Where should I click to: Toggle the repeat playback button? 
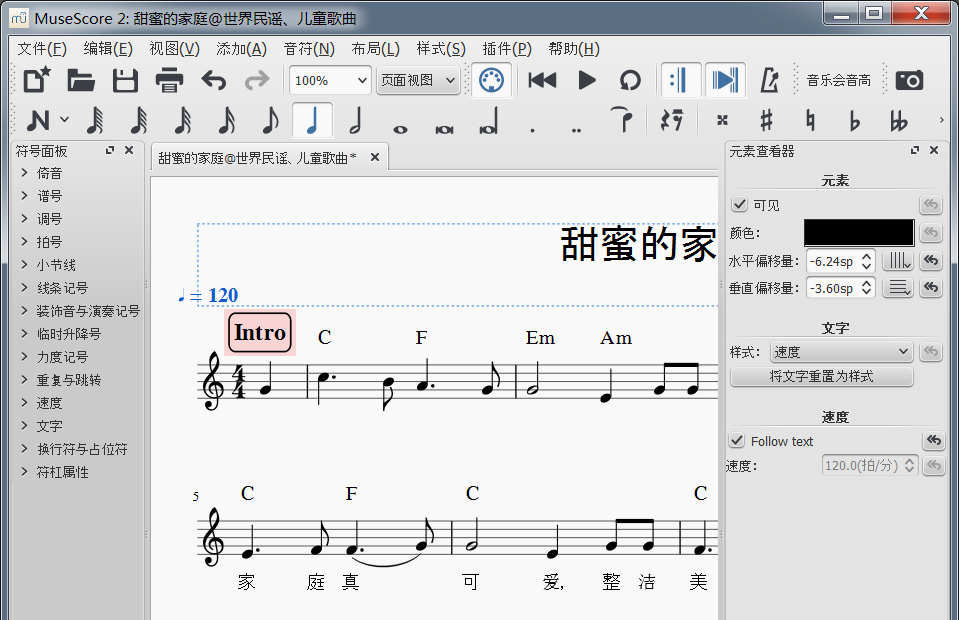(681, 80)
